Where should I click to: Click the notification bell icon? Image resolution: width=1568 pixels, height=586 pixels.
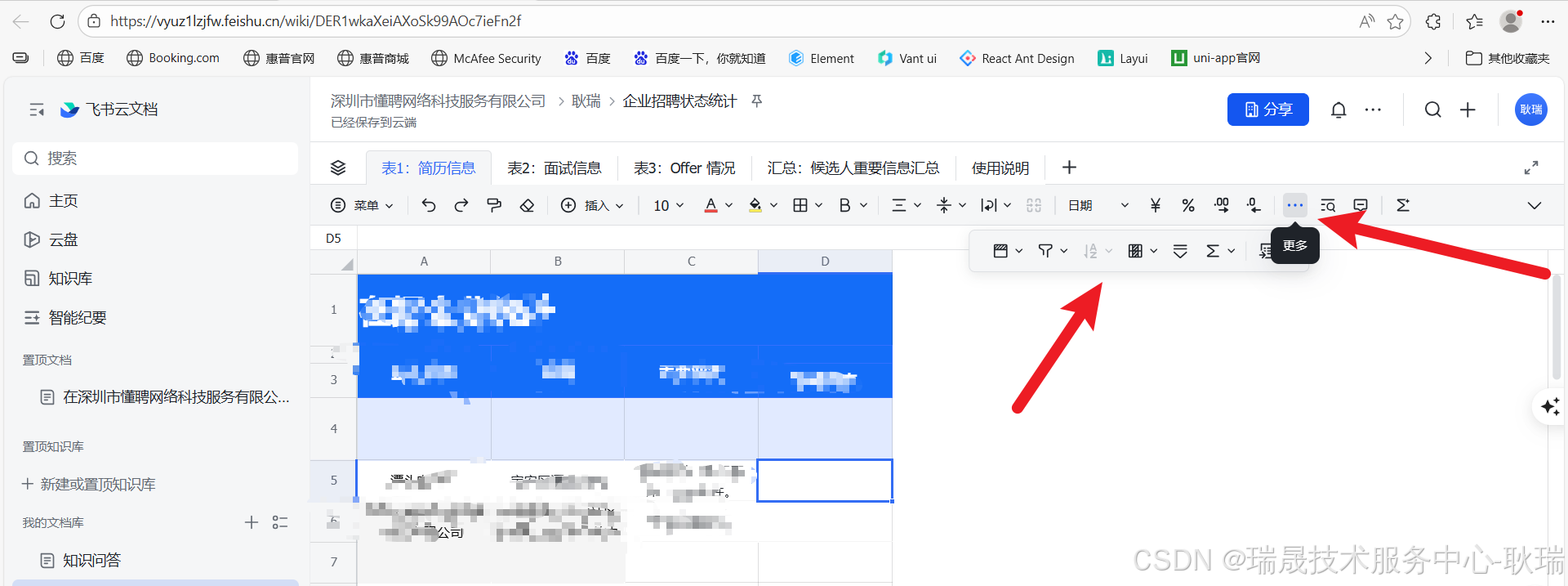point(1339,110)
